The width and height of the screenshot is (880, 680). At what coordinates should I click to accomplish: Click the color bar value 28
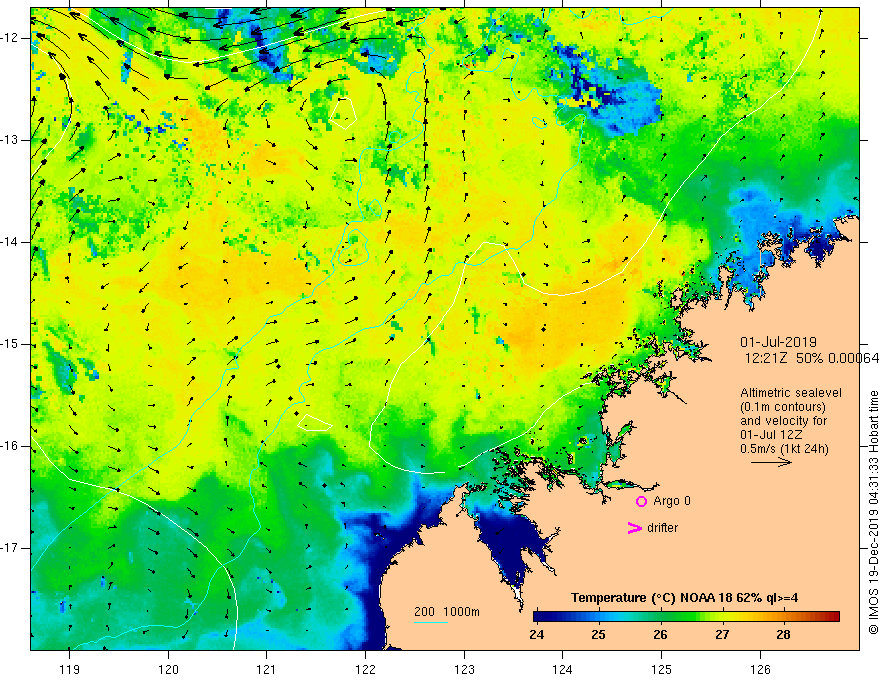[783, 635]
